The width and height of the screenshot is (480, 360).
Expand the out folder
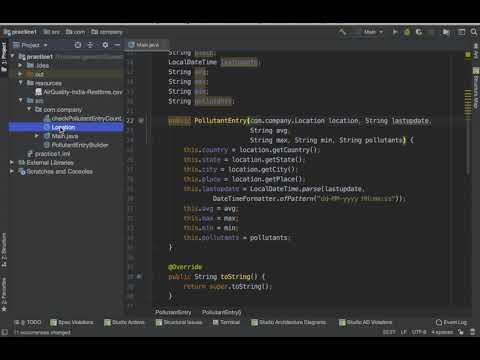(x=20, y=74)
